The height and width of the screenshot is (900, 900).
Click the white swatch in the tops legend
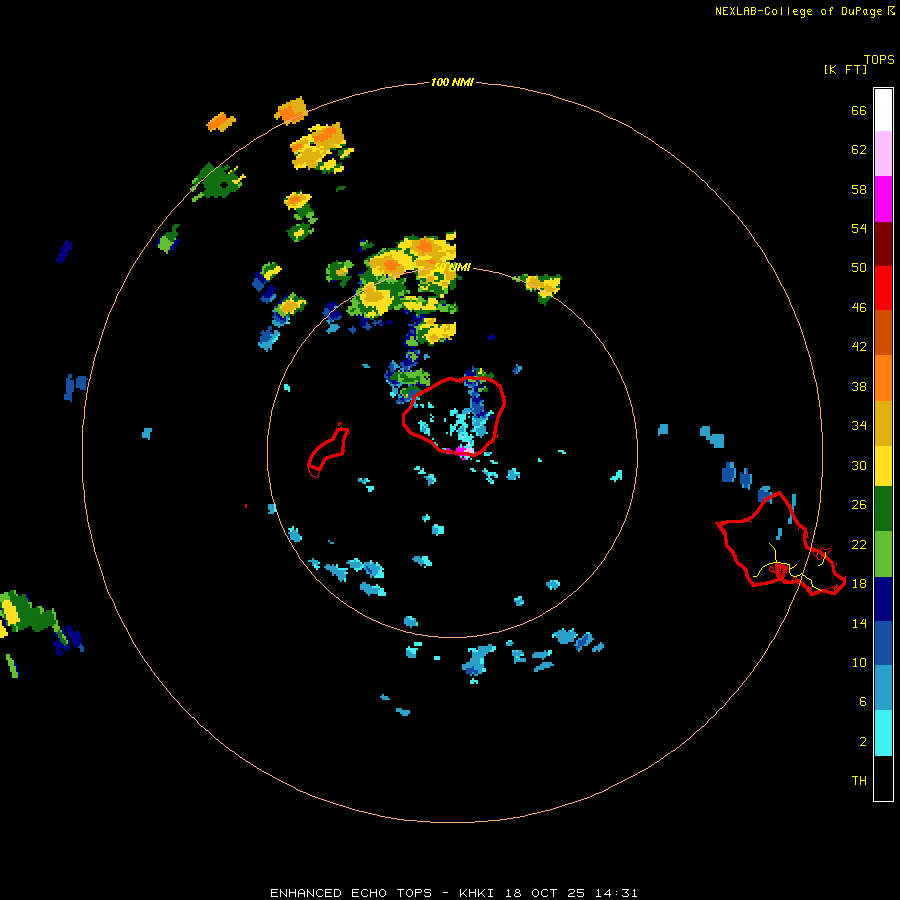pyautogui.click(x=883, y=110)
